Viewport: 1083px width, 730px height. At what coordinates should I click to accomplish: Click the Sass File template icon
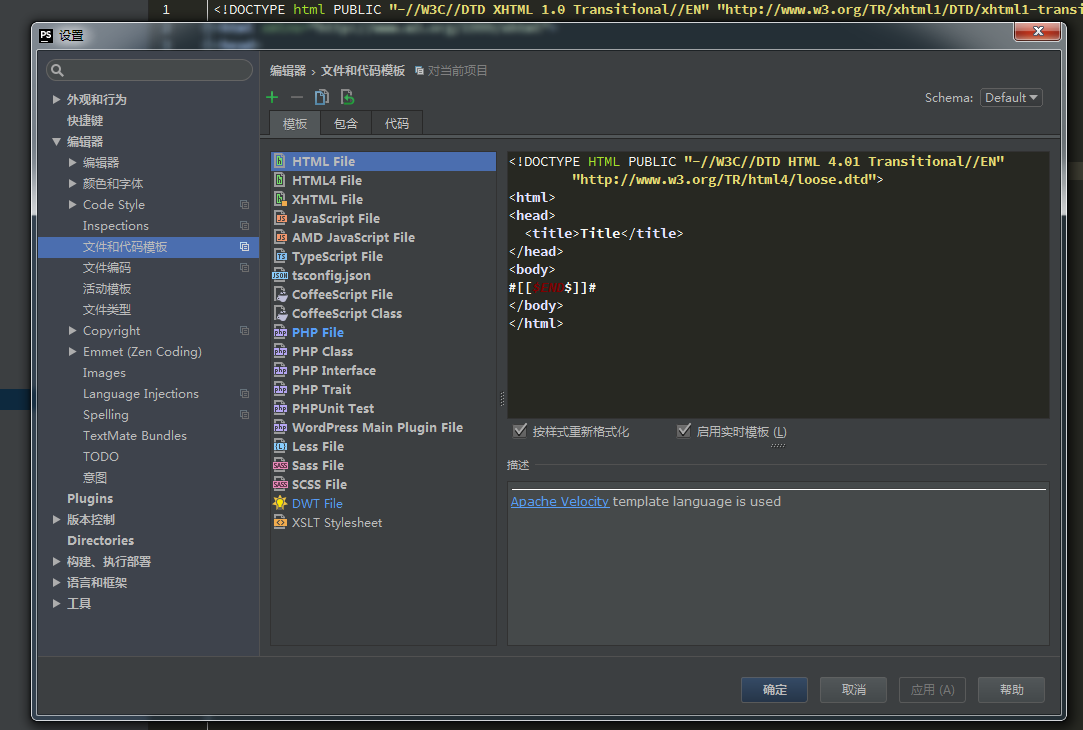(x=280, y=465)
